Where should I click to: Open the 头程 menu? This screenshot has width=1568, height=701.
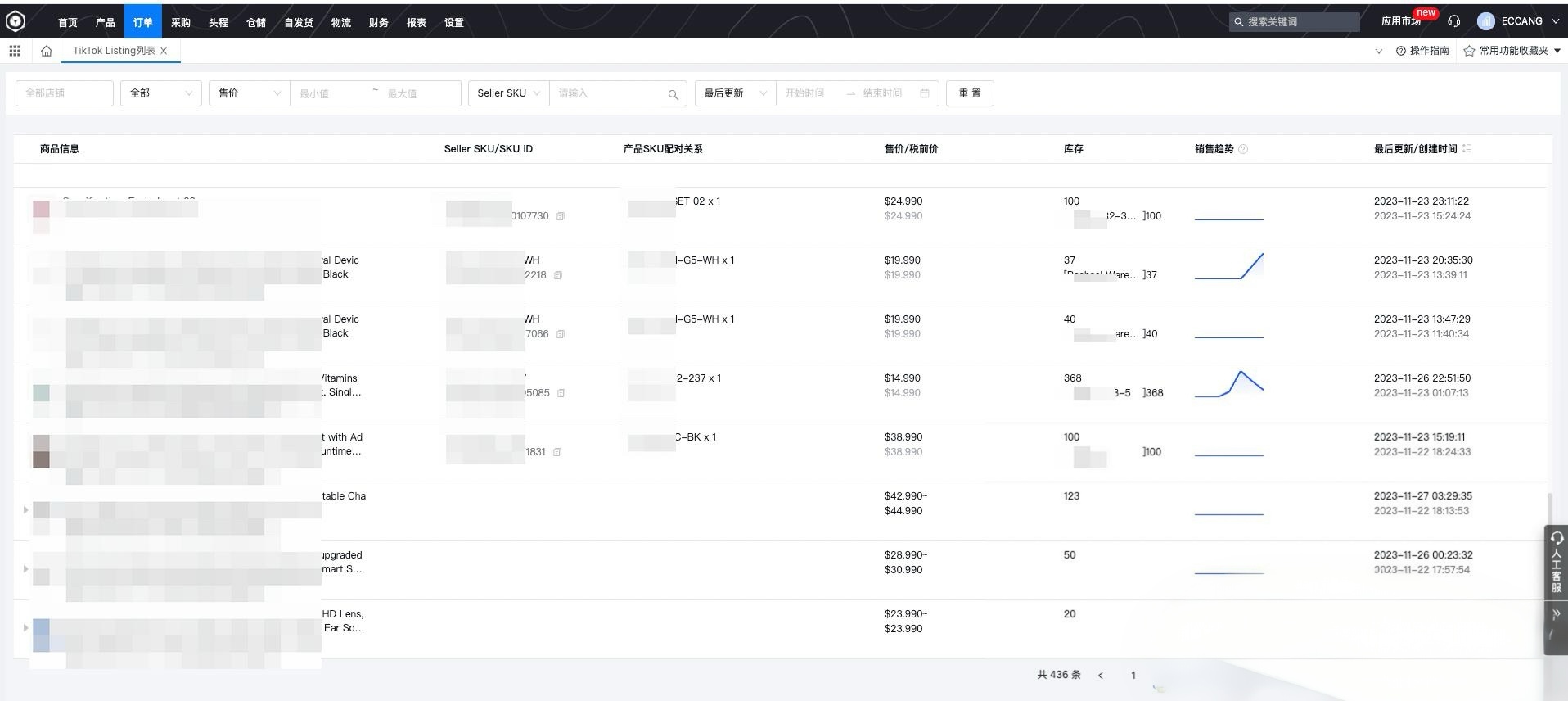[219, 22]
